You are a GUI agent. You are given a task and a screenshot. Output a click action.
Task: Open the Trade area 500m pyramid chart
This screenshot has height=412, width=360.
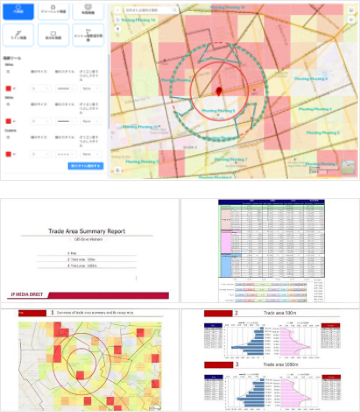click(272, 339)
